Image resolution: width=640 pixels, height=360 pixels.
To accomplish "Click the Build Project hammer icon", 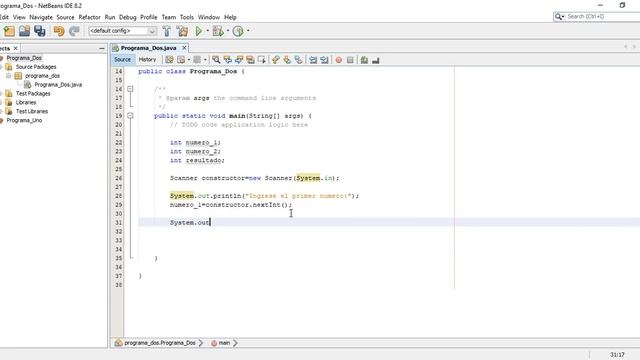I will (167, 31).
